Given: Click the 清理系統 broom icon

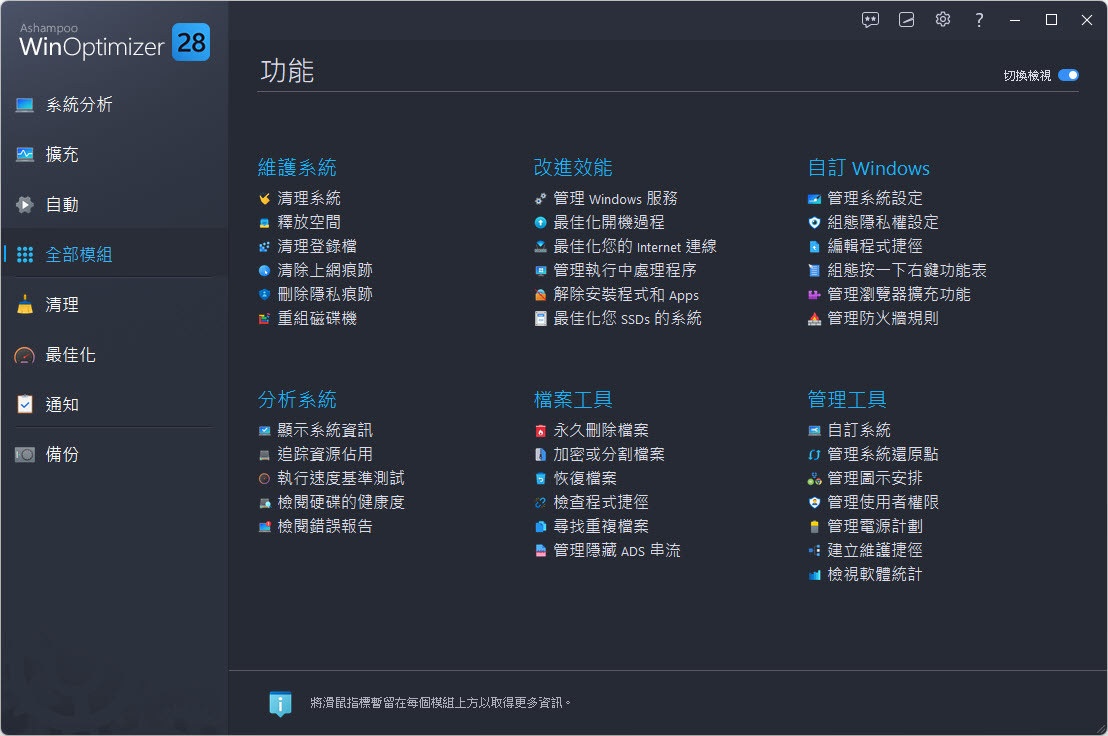Looking at the screenshot, I should pos(264,199).
